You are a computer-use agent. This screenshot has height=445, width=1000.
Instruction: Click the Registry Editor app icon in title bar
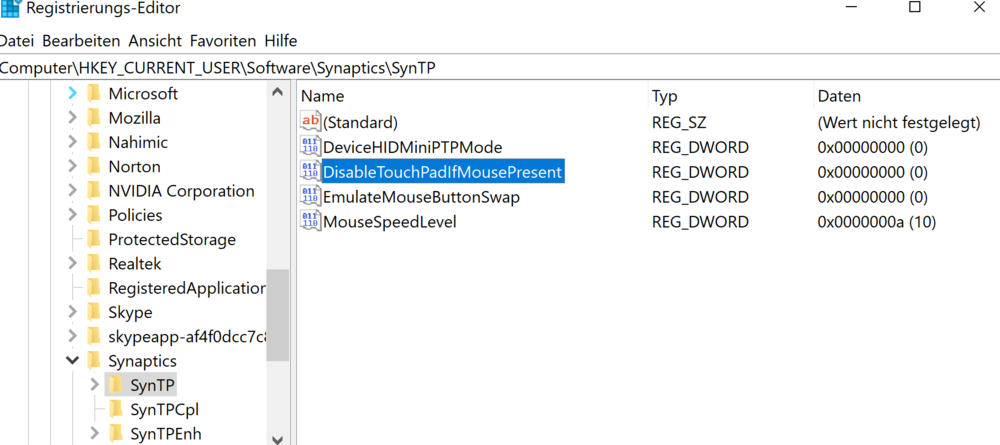pos(9,8)
